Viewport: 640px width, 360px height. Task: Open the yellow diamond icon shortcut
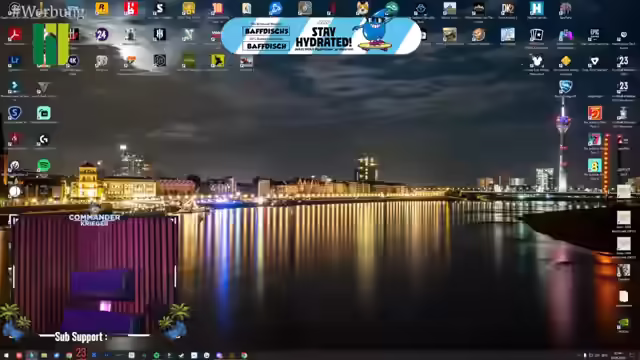(x=565, y=61)
